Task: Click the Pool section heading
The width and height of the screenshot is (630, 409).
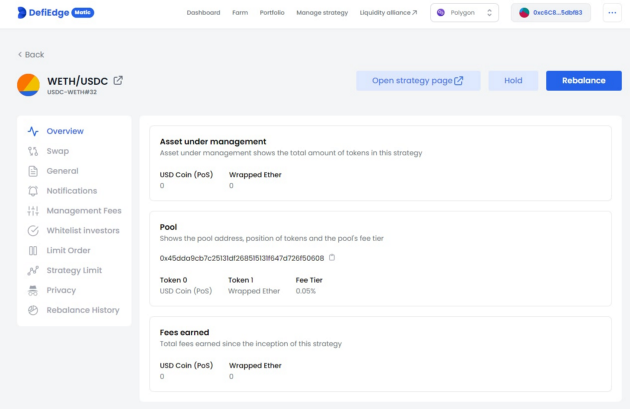Action: [168, 227]
